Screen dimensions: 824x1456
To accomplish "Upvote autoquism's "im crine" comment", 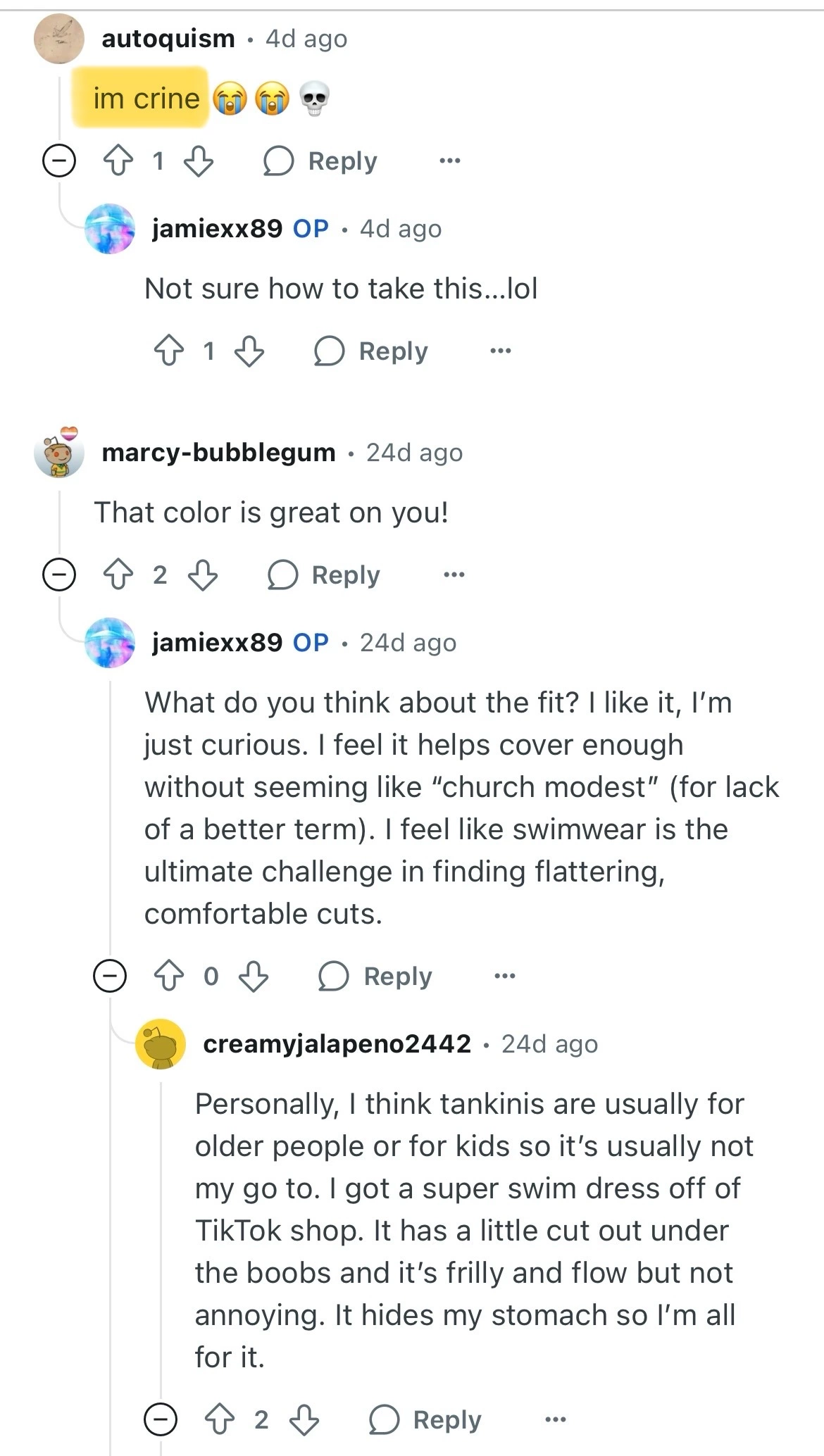I will 118,161.
